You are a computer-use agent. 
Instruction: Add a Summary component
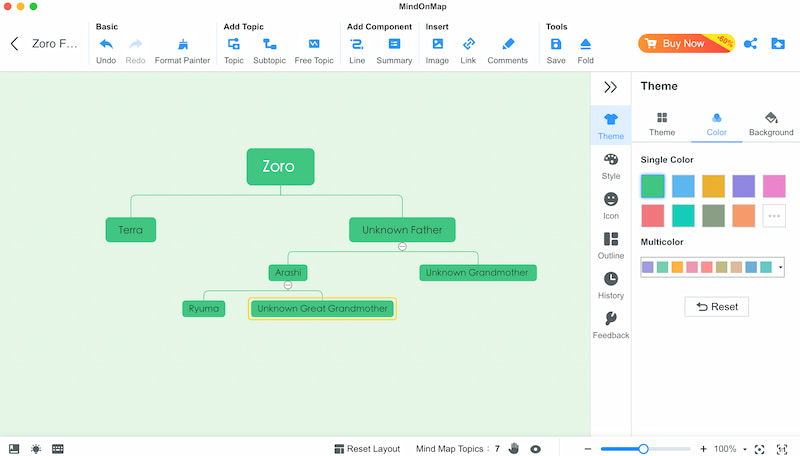tap(394, 50)
